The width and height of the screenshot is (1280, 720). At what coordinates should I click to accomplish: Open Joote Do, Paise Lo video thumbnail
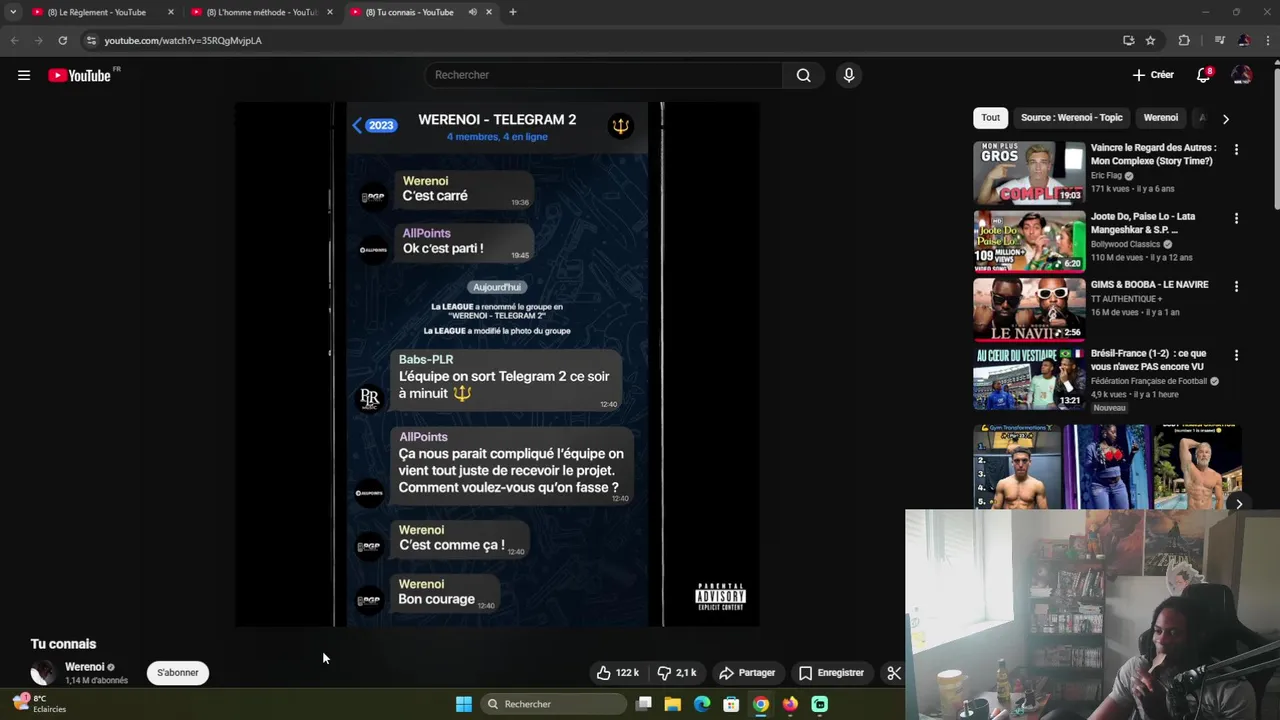point(1029,241)
